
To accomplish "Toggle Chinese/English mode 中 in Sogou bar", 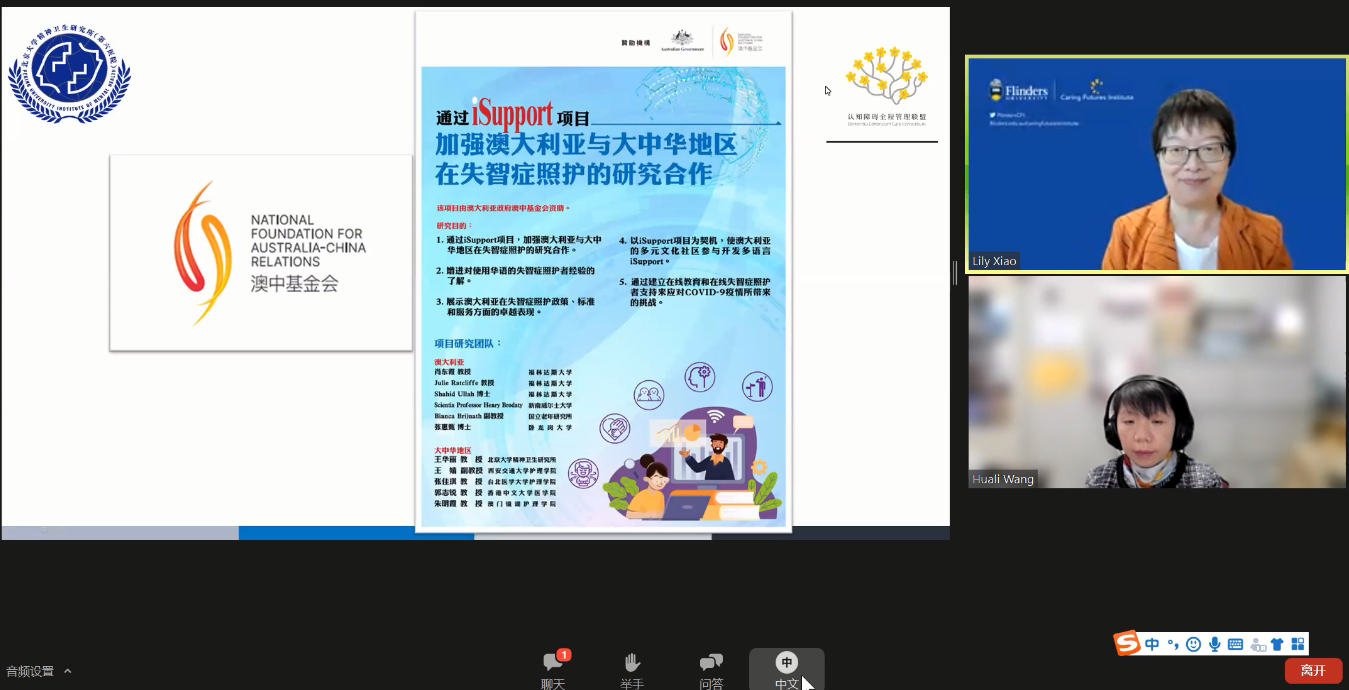I will 1152,644.
